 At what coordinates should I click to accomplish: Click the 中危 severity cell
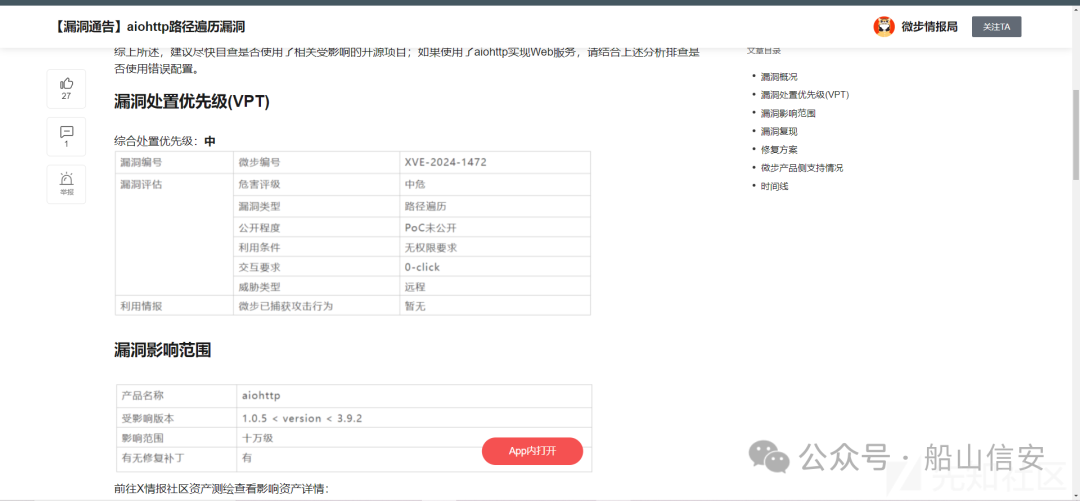[x=495, y=185]
